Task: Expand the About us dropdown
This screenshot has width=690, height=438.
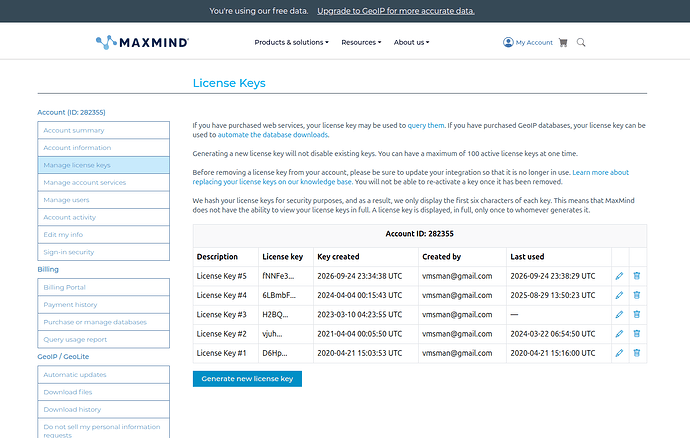Action: point(411,42)
